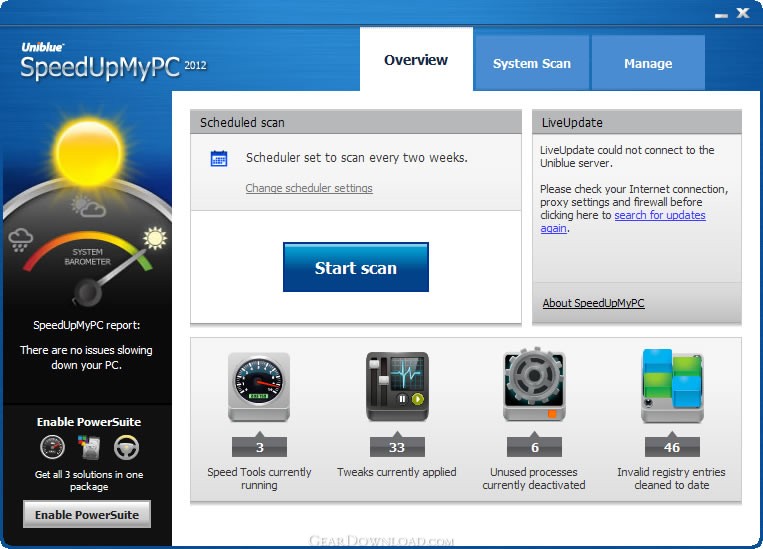Click 'Get all 3 solutions in one package' text

coord(89,480)
